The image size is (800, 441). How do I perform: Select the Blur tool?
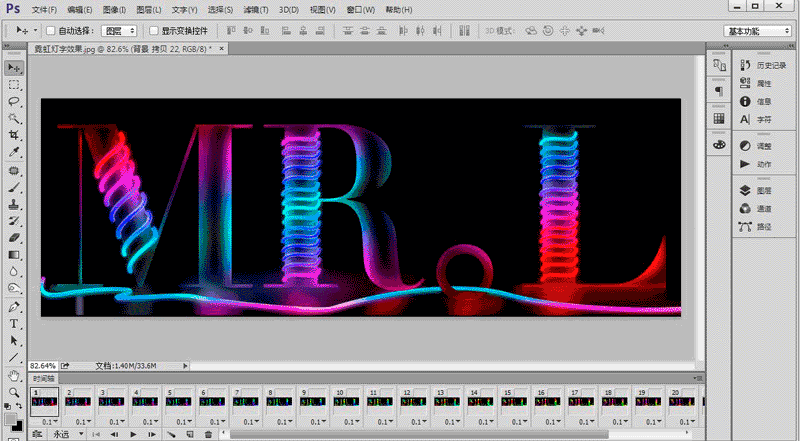pyautogui.click(x=14, y=272)
